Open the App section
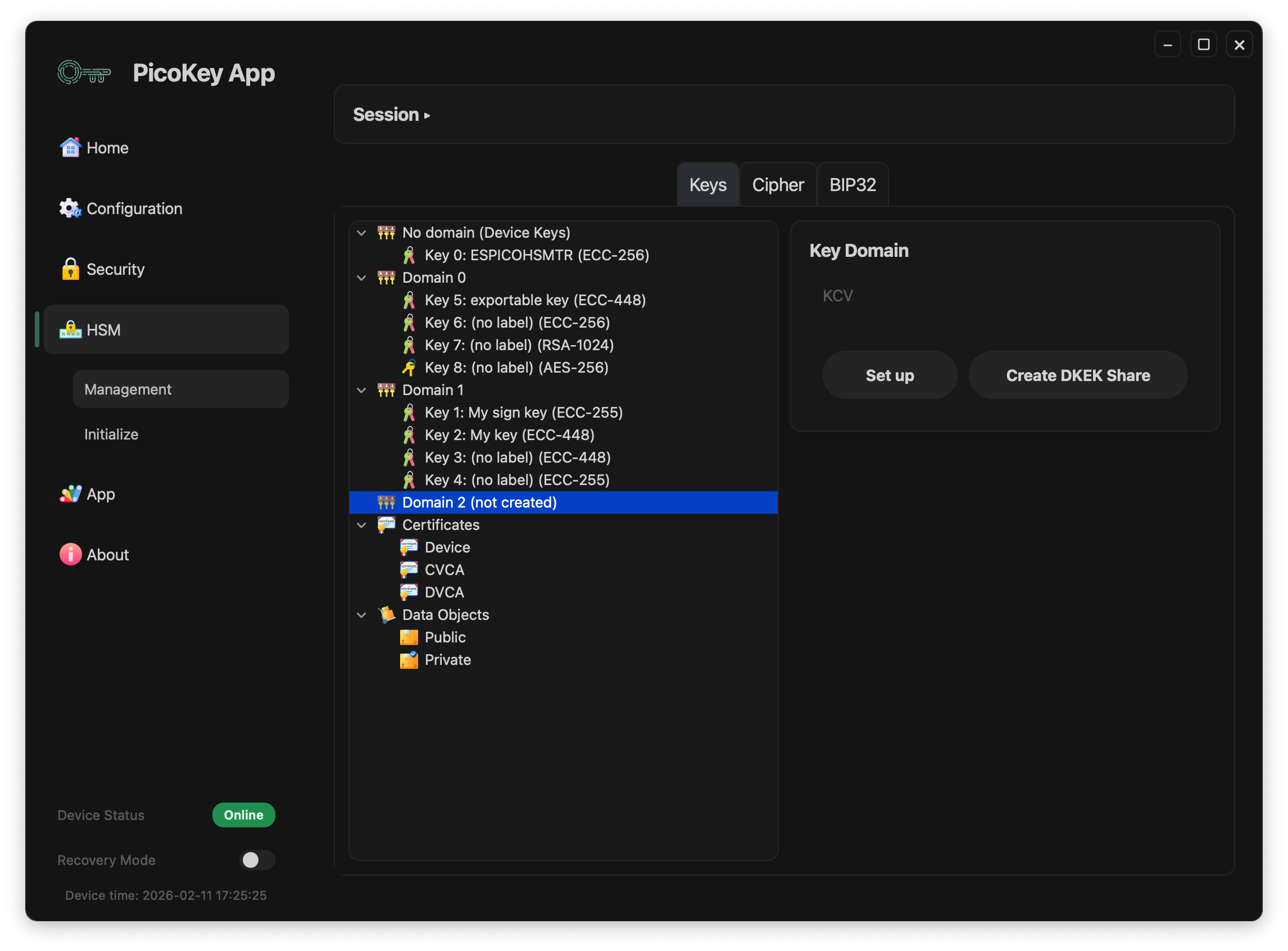Screen dimensions: 1288x951 point(100,494)
